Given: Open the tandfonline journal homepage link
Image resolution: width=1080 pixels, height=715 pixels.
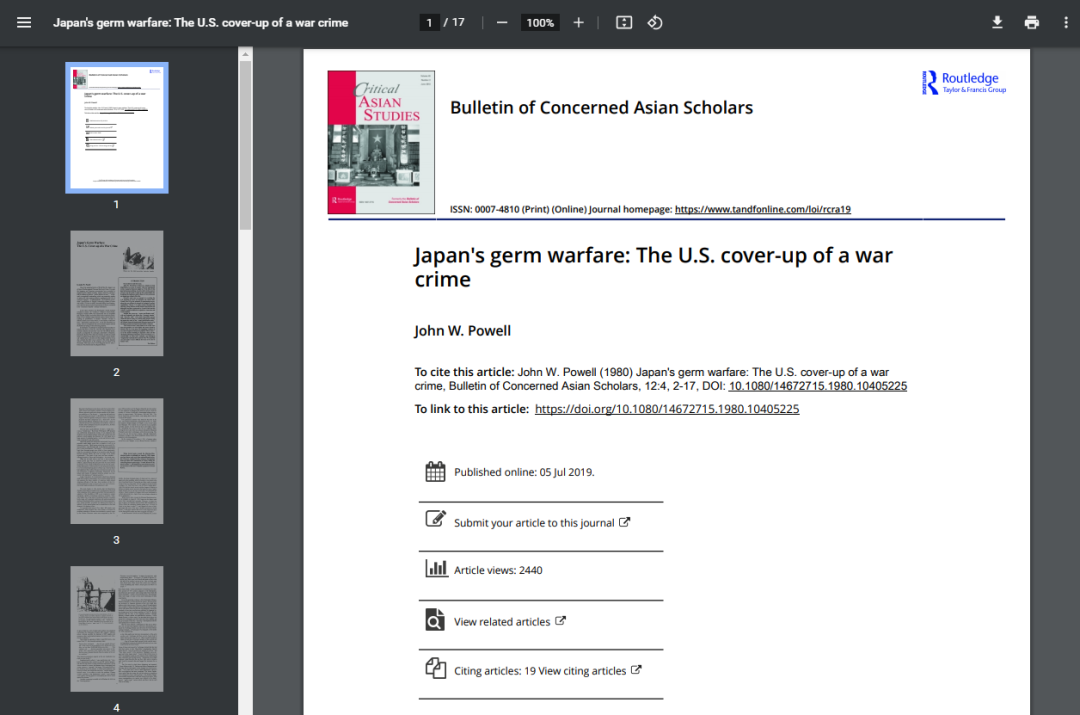Looking at the screenshot, I should (762, 209).
